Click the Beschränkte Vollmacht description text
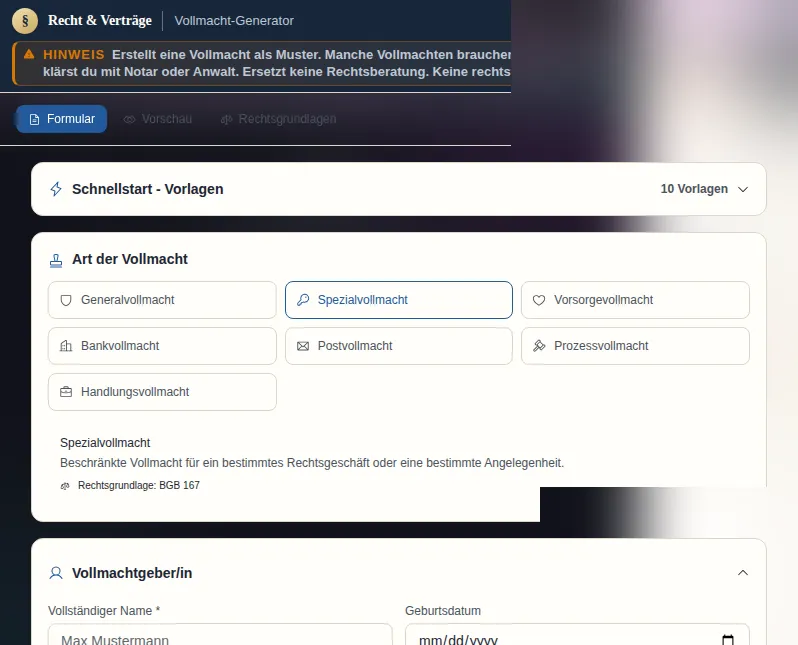This screenshot has height=645, width=798. point(312,463)
